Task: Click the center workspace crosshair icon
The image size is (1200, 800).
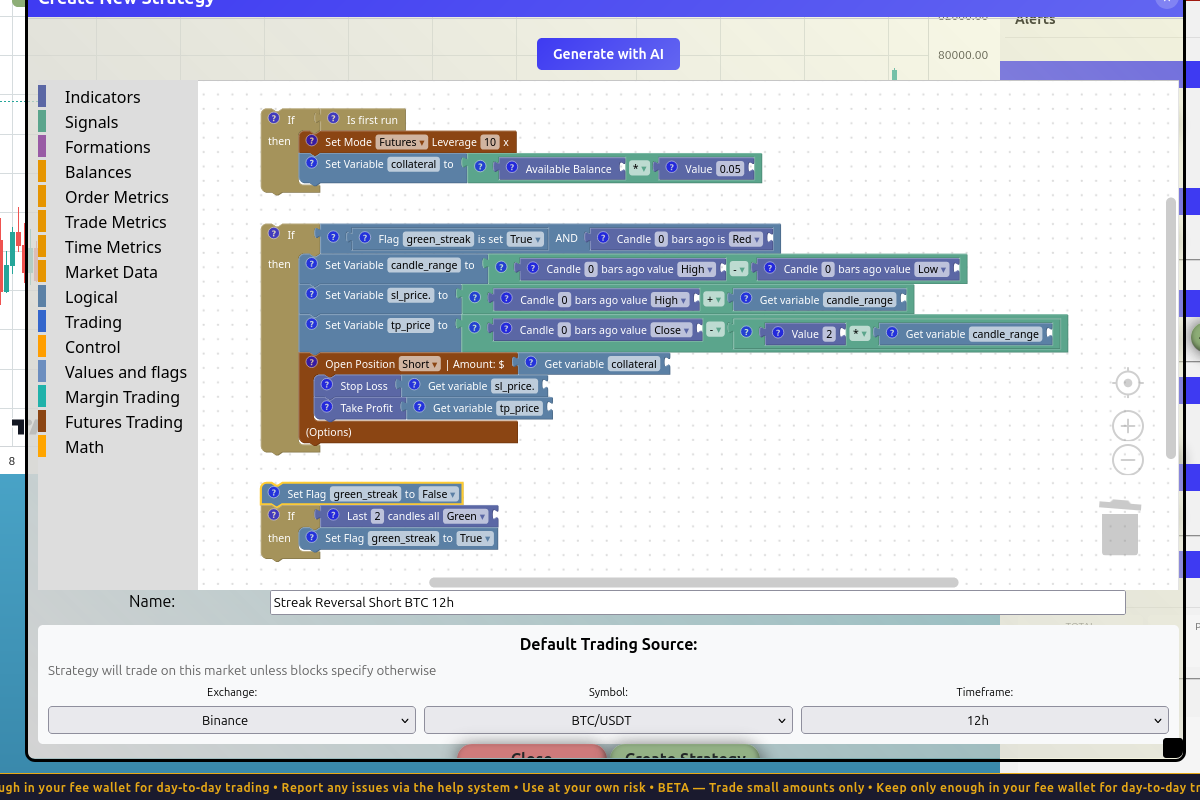Action: [1128, 383]
